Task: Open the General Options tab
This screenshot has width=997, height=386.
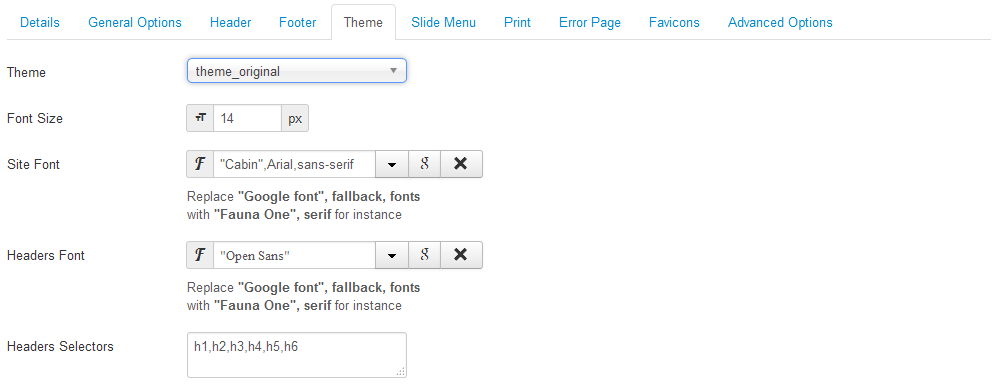Action: pos(135,22)
